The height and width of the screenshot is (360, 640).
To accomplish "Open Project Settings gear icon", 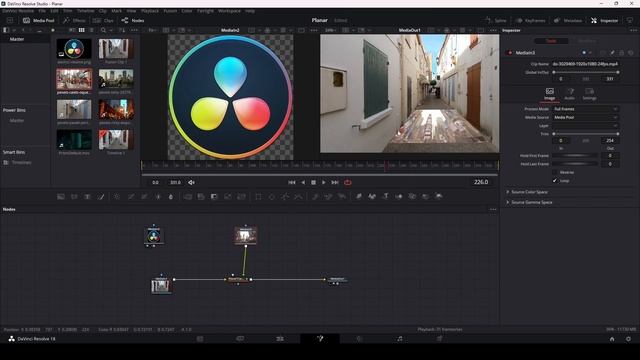I will click(629, 339).
